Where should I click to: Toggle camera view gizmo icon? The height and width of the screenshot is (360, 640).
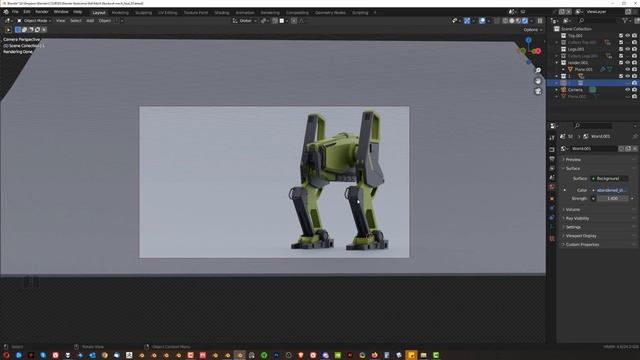click(538, 91)
